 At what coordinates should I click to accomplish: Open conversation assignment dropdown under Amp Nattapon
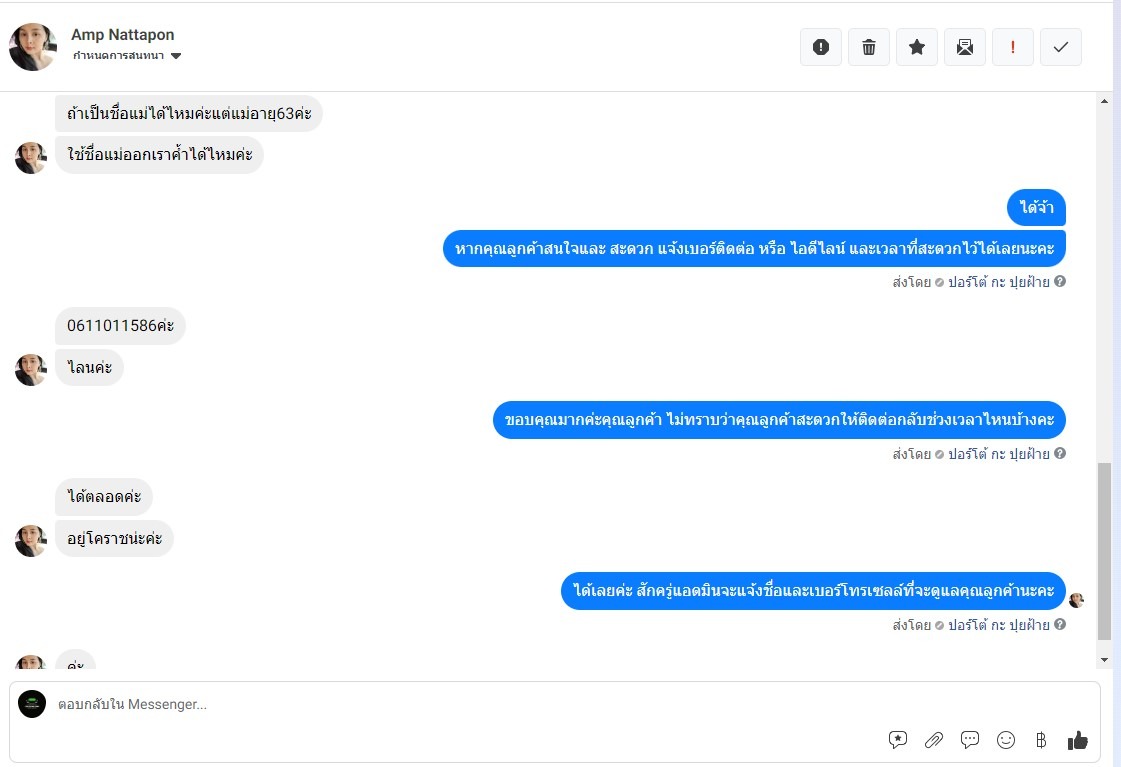[127, 56]
